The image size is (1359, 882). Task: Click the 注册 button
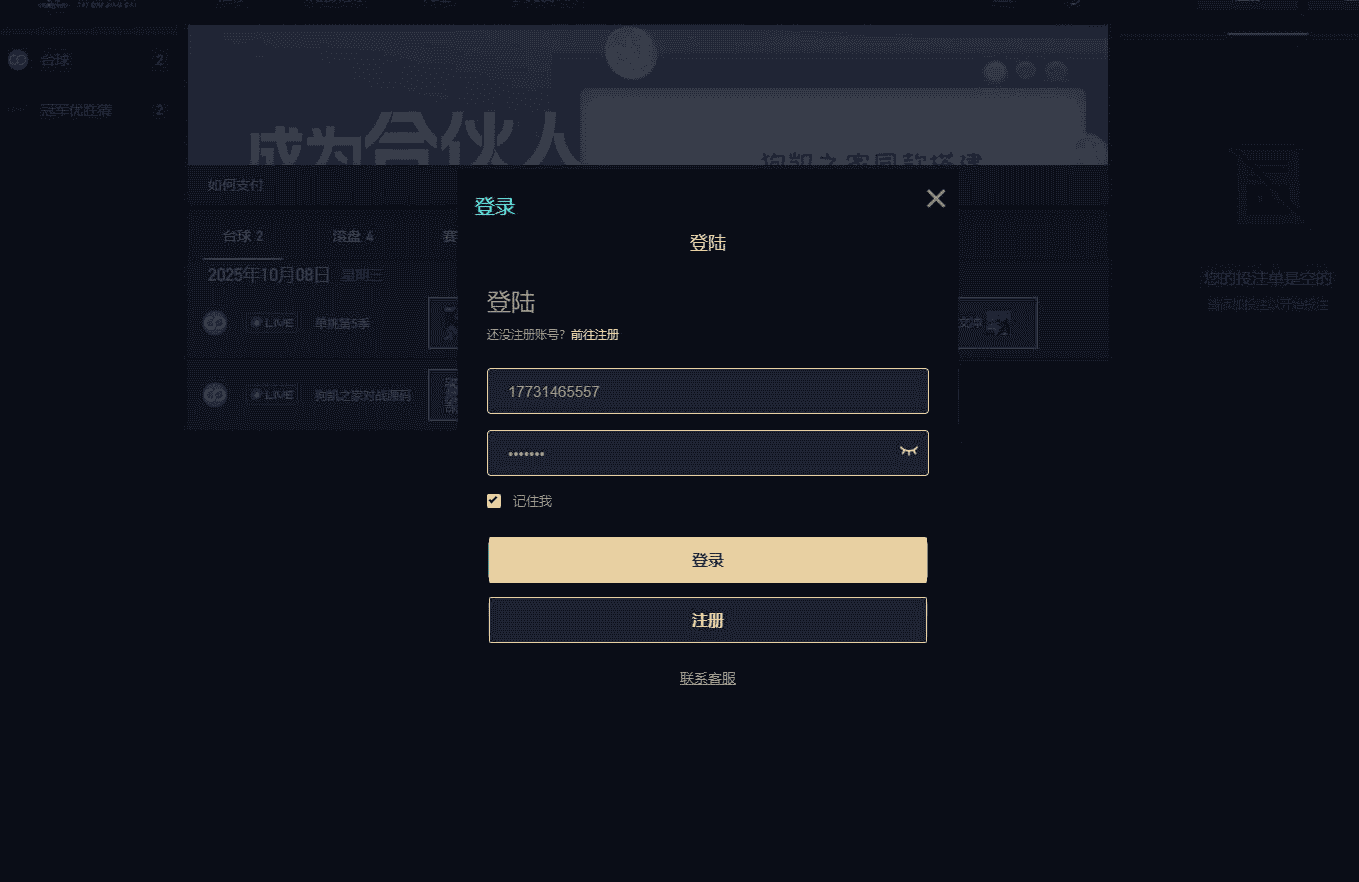[x=708, y=620]
